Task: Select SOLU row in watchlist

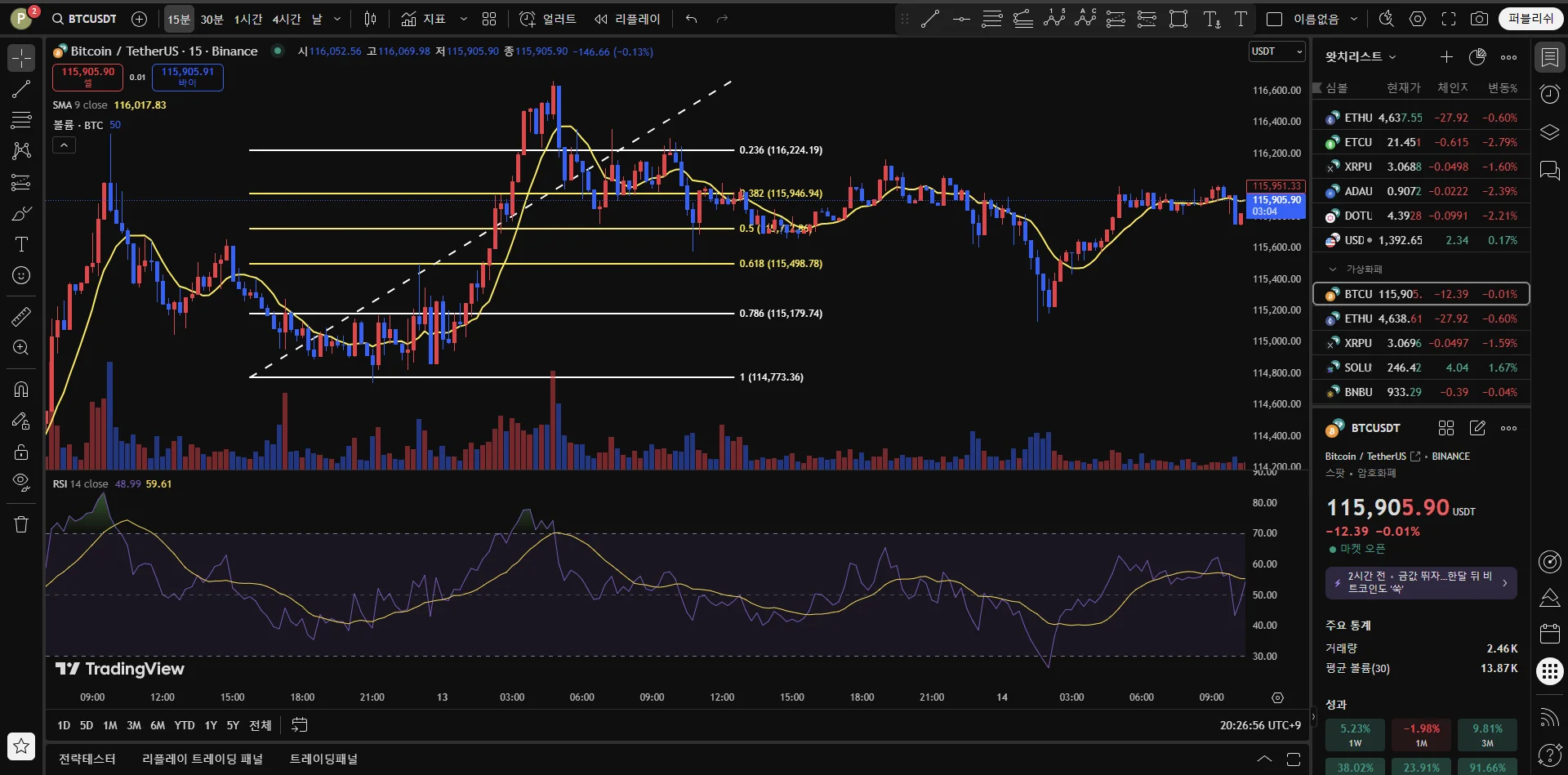Action: (1421, 367)
